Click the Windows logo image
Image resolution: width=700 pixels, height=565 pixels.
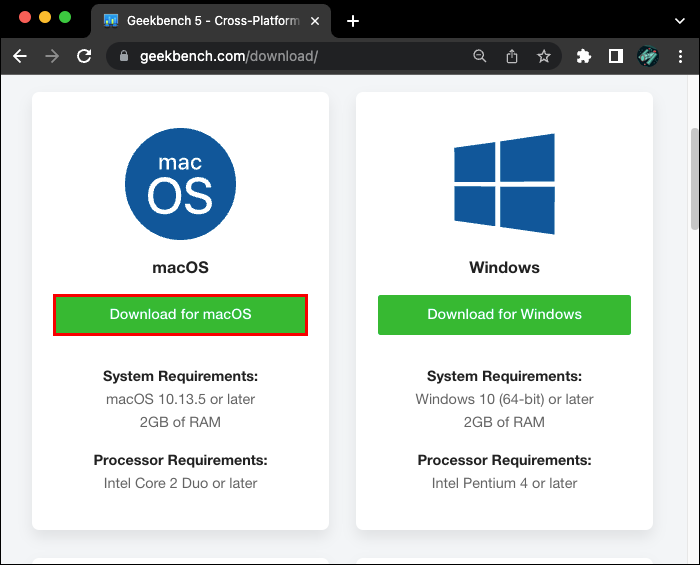pyautogui.click(x=504, y=184)
